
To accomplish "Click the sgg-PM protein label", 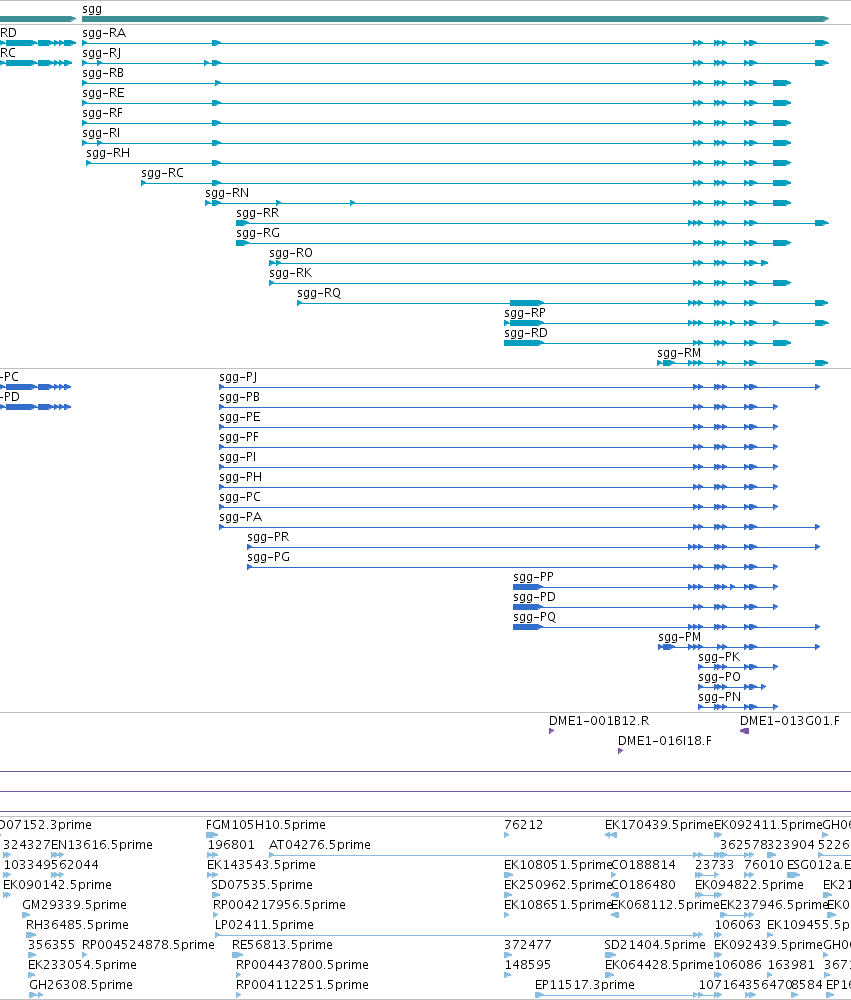I will tap(679, 636).
